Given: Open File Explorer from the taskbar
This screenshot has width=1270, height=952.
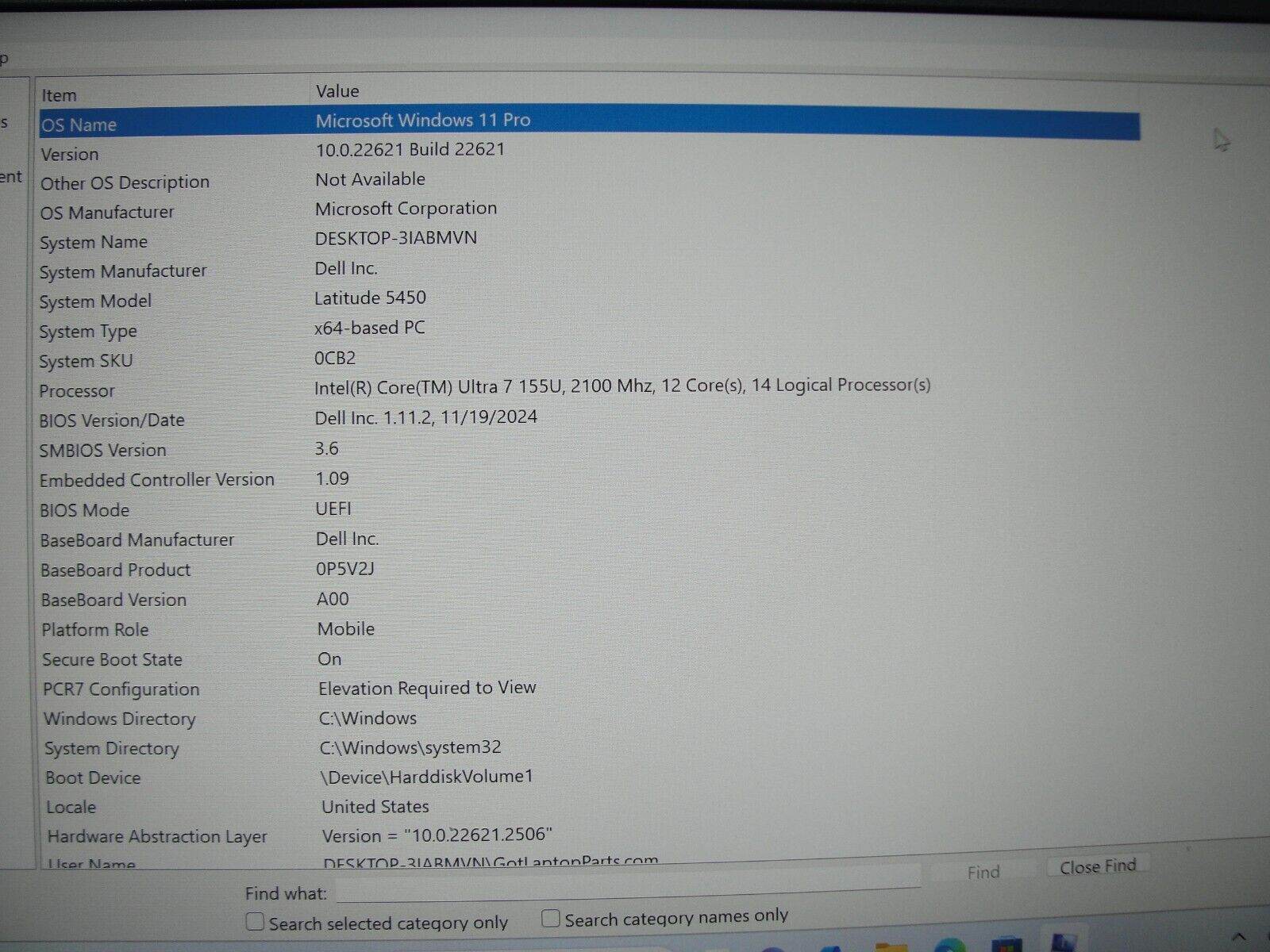Looking at the screenshot, I should [891, 946].
